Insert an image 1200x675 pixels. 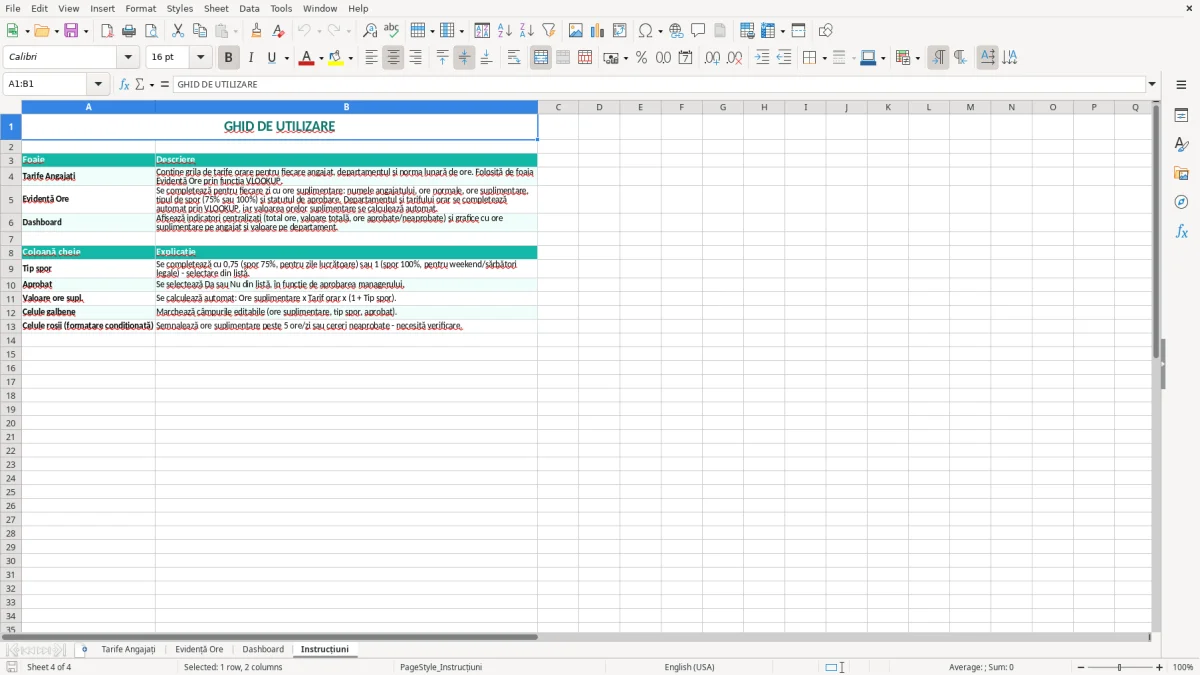click(x=576, y=31)
